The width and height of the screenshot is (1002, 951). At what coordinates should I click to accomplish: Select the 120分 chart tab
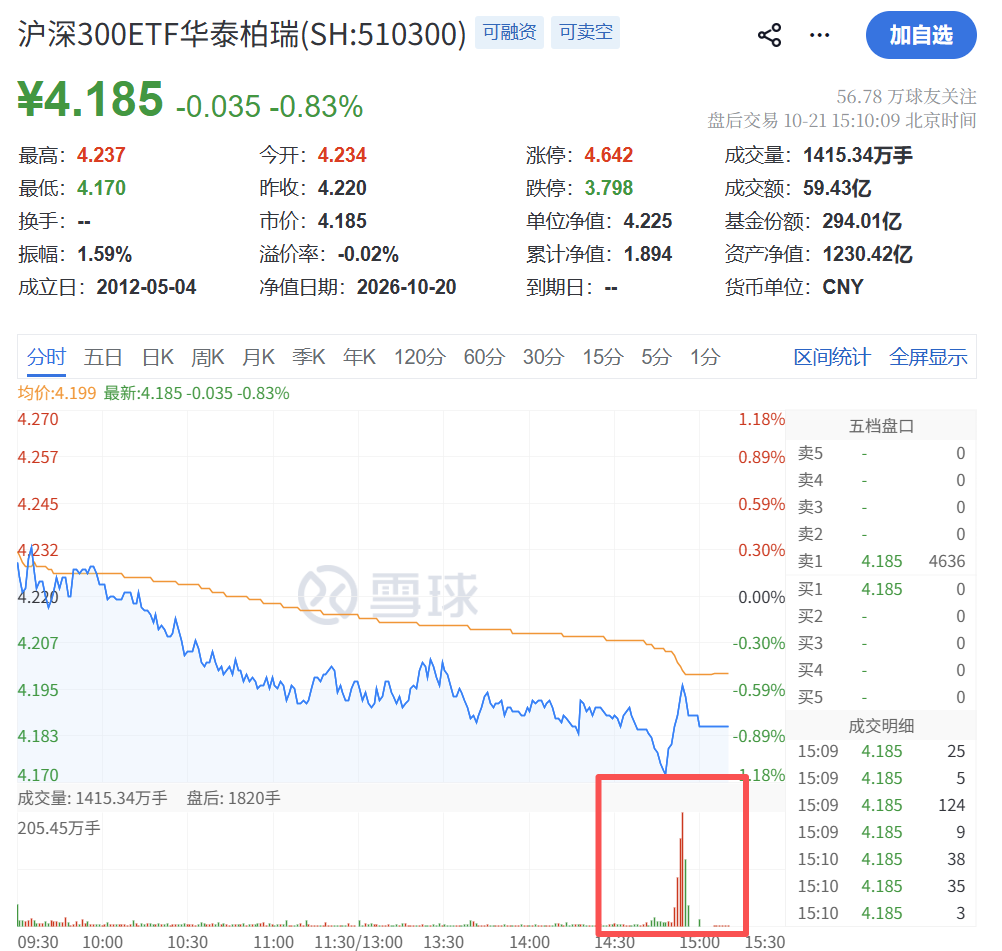point(419,357)
